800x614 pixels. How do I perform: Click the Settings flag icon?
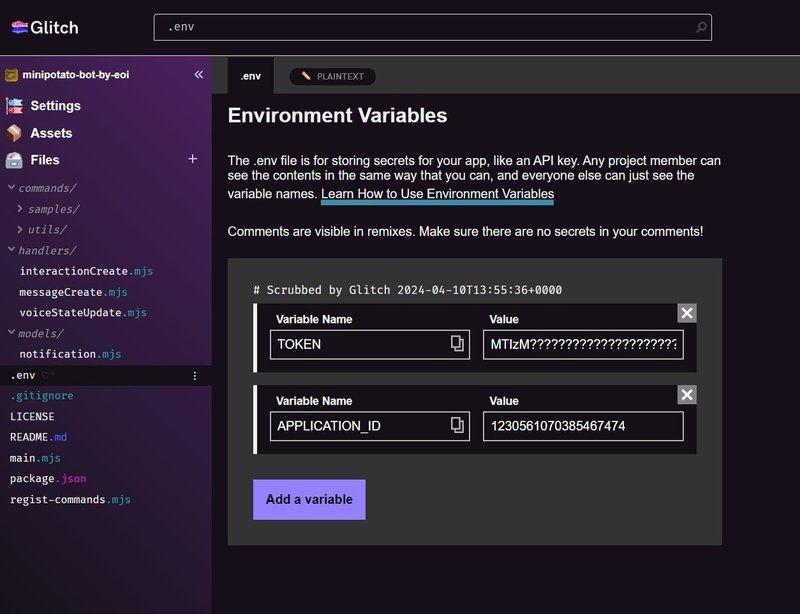click(x=14, y=106)
